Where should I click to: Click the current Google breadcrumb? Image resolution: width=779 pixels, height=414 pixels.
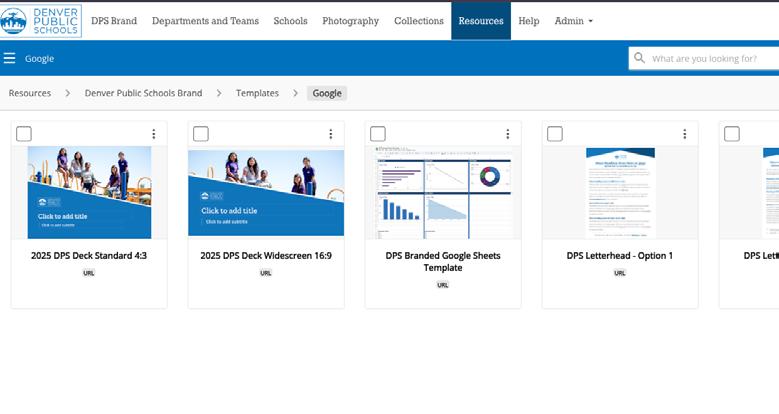click(x=327, y=93)
